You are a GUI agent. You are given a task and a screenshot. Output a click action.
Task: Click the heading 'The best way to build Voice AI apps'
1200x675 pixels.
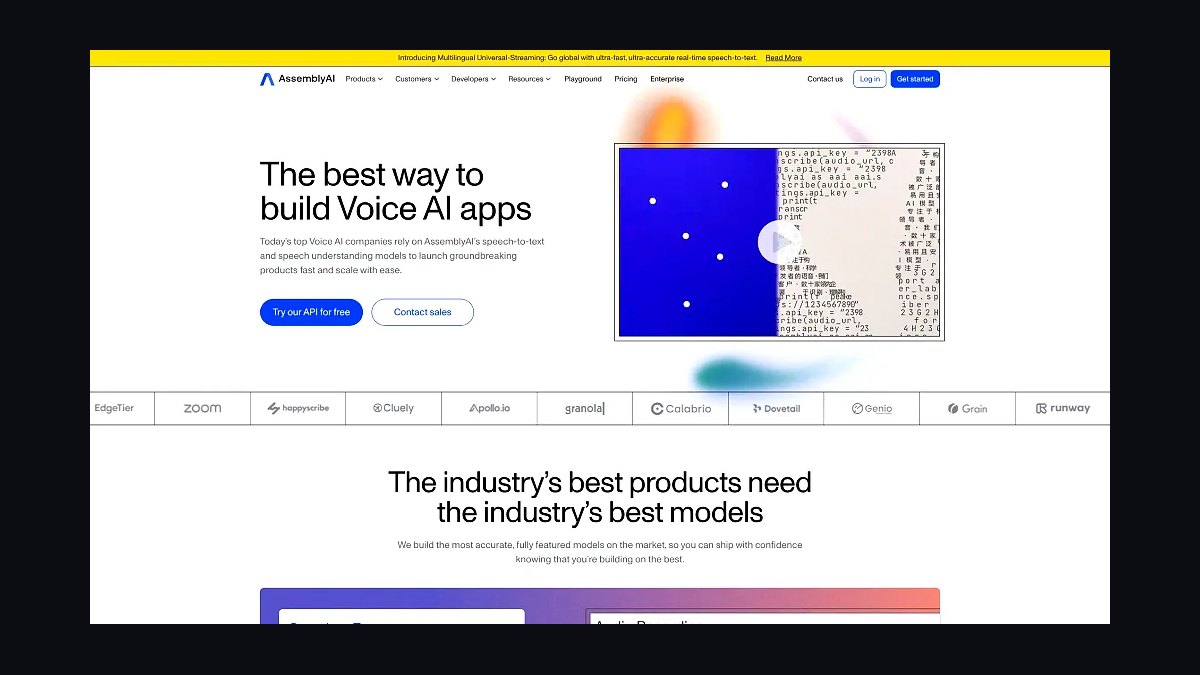pos(396,191)
